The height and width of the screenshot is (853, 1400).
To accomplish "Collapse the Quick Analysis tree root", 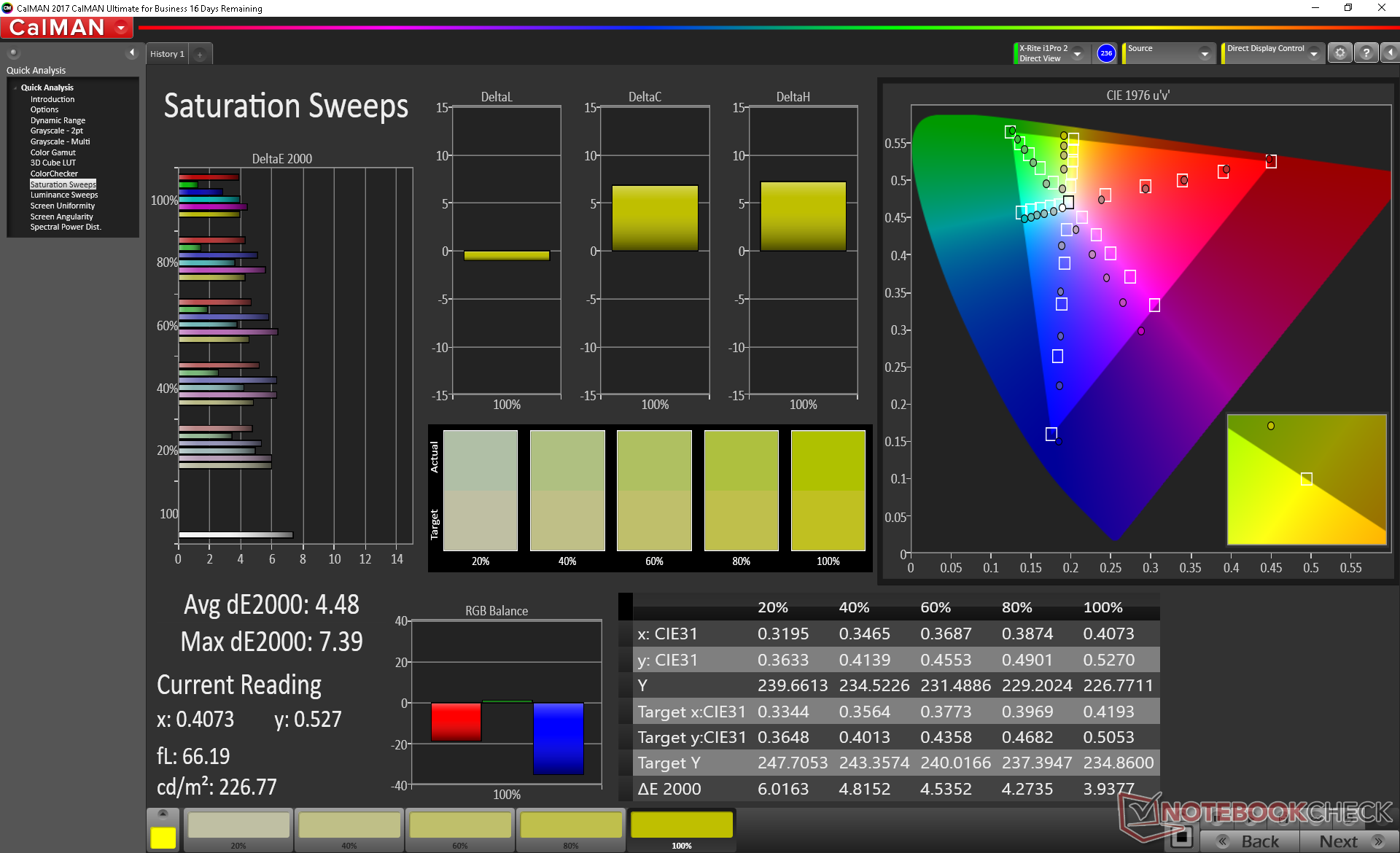I will 15,87.
